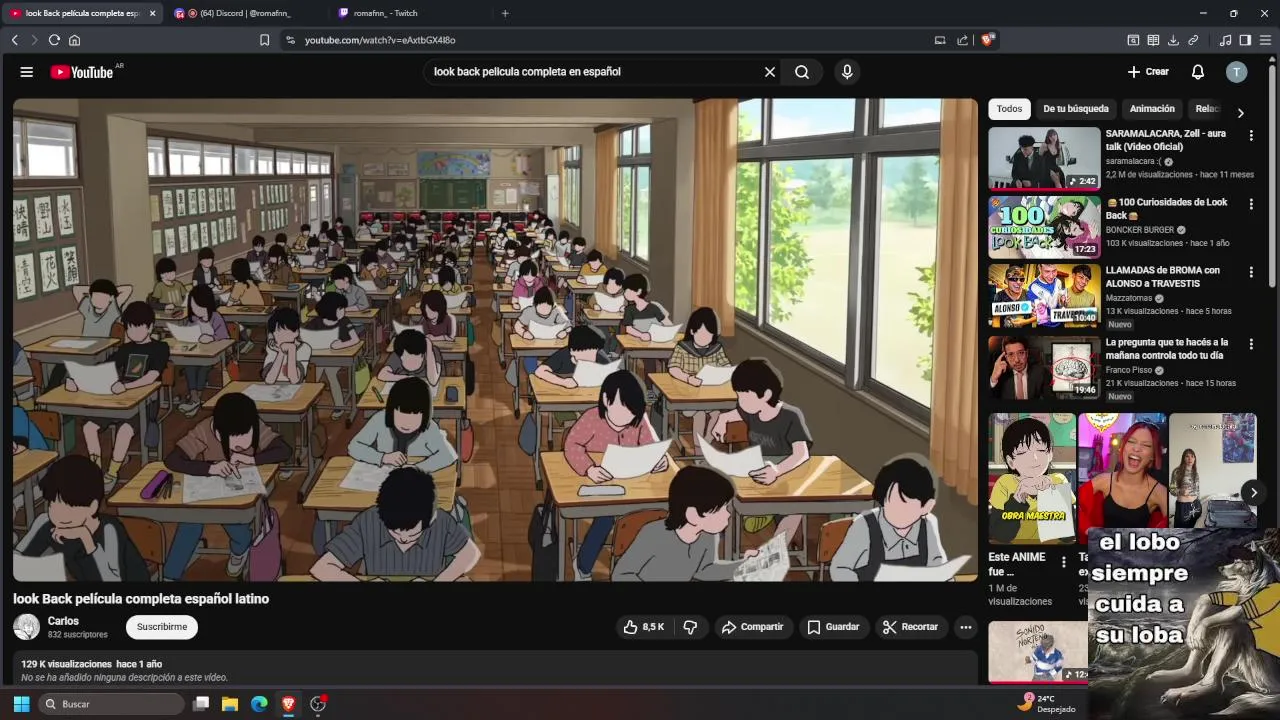
Task: Click the link chain icon in toolbar
Action: click(x=1193, y=40)
